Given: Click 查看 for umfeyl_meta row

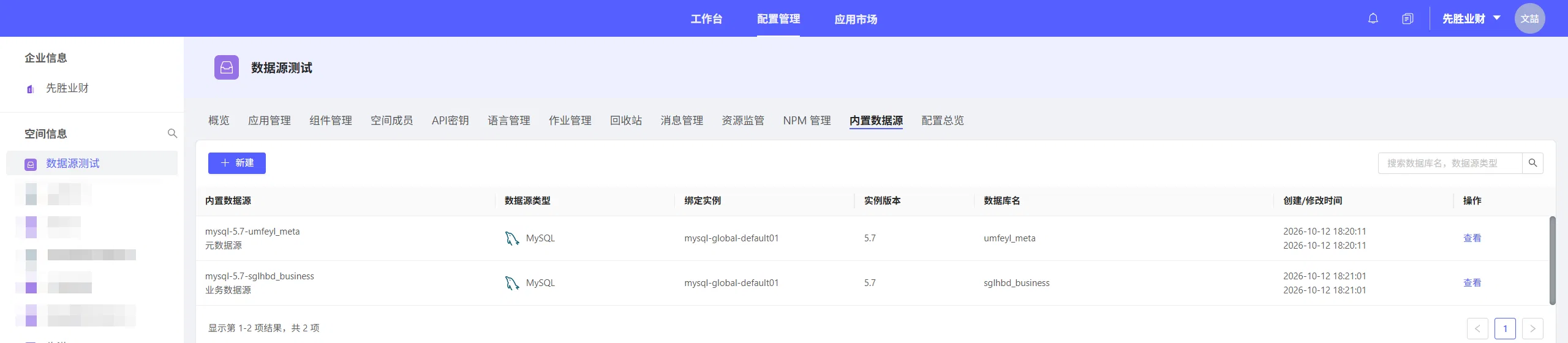Looking at the screenshot, I should click(1472, 238).
